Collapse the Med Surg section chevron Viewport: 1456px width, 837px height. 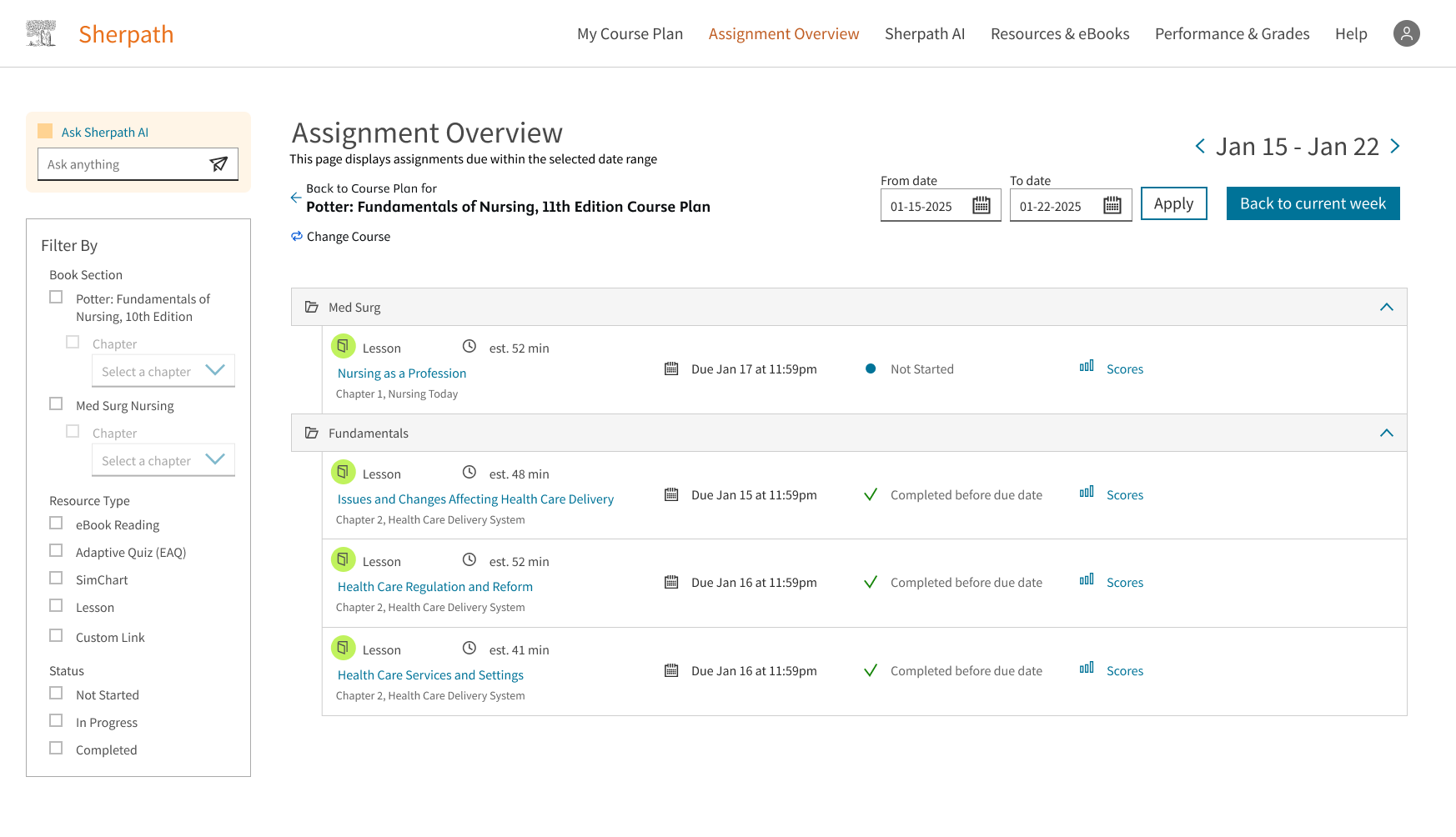pos(1387,307)
